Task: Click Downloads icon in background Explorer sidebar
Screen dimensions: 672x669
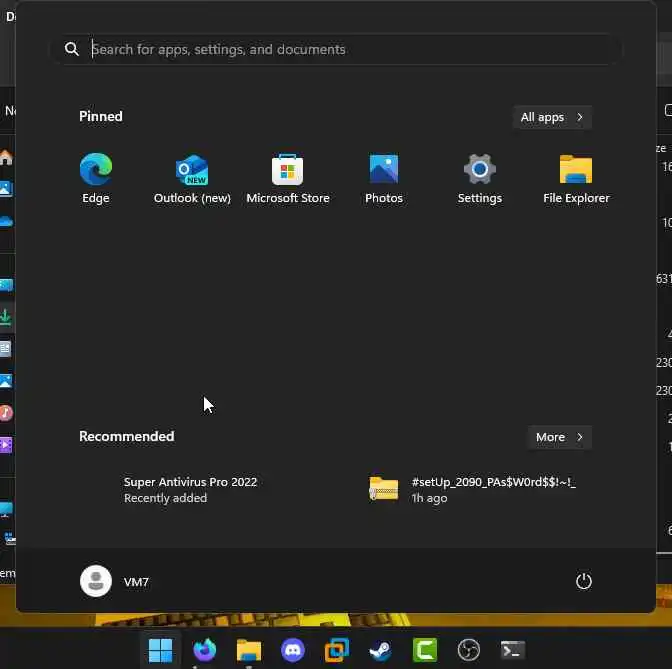Action: coord(6,317)
